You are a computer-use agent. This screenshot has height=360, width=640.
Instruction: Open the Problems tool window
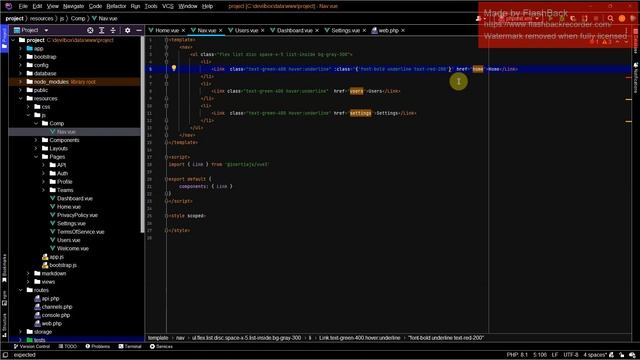(98, 347)
